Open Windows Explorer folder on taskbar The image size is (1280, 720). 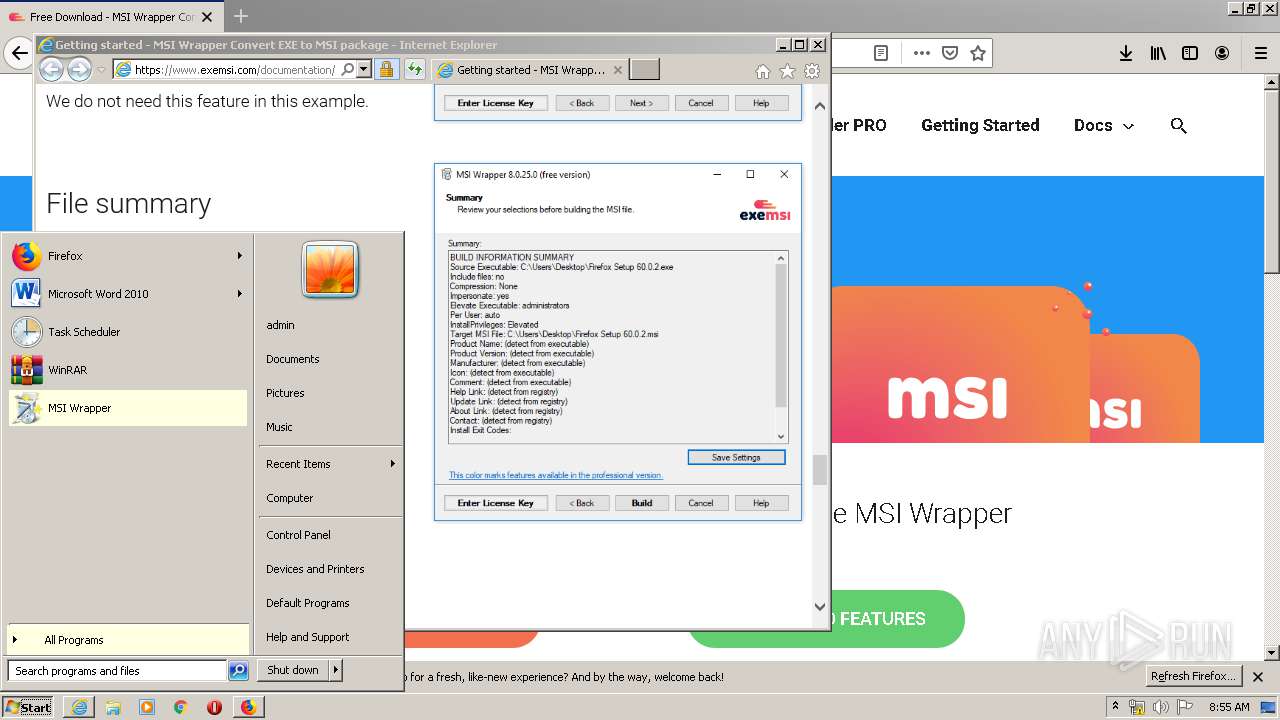[113, 707]
